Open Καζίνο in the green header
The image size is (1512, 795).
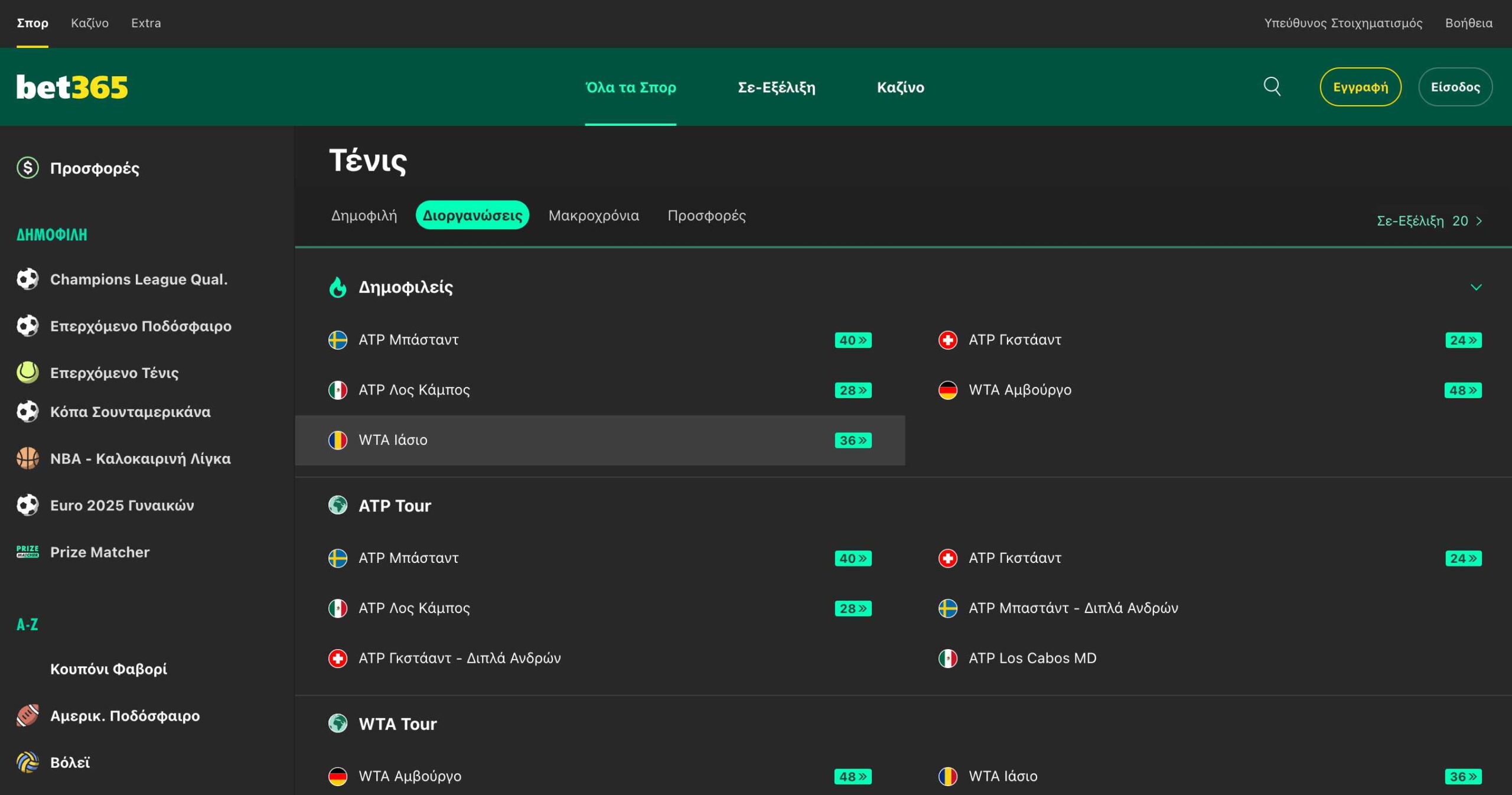point(901,87)
